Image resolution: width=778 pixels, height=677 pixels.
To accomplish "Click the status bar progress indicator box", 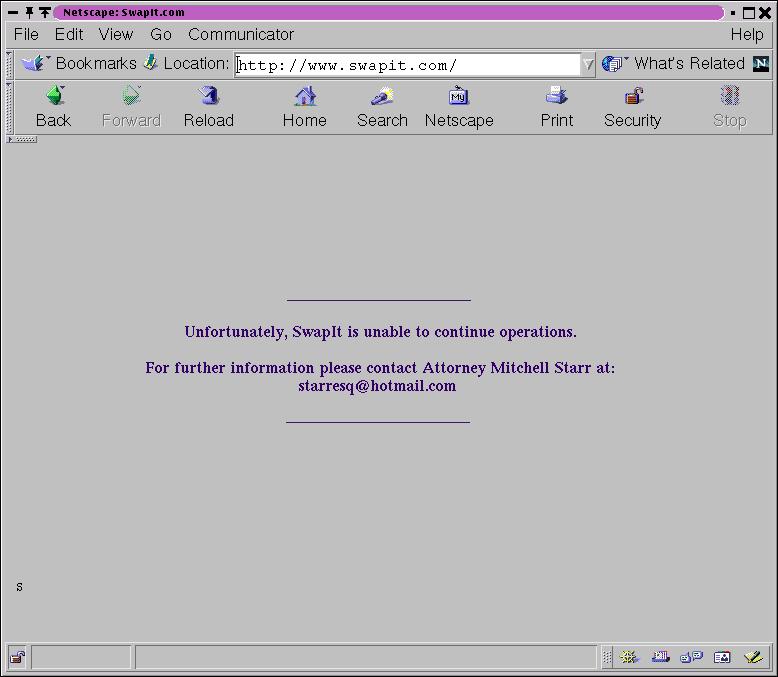I will (x=81, y=658).
